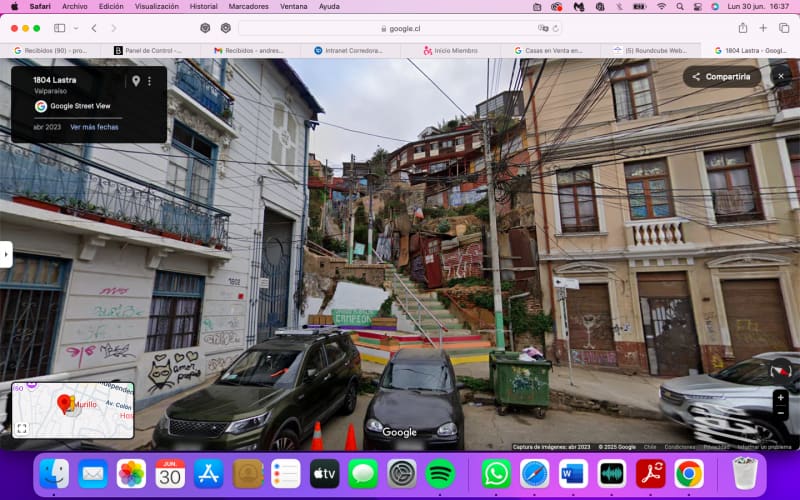Viewport: 800px width, 500px height.
Task: Click the Siri icon in menu bar
Action: click(x=715, y=7)
